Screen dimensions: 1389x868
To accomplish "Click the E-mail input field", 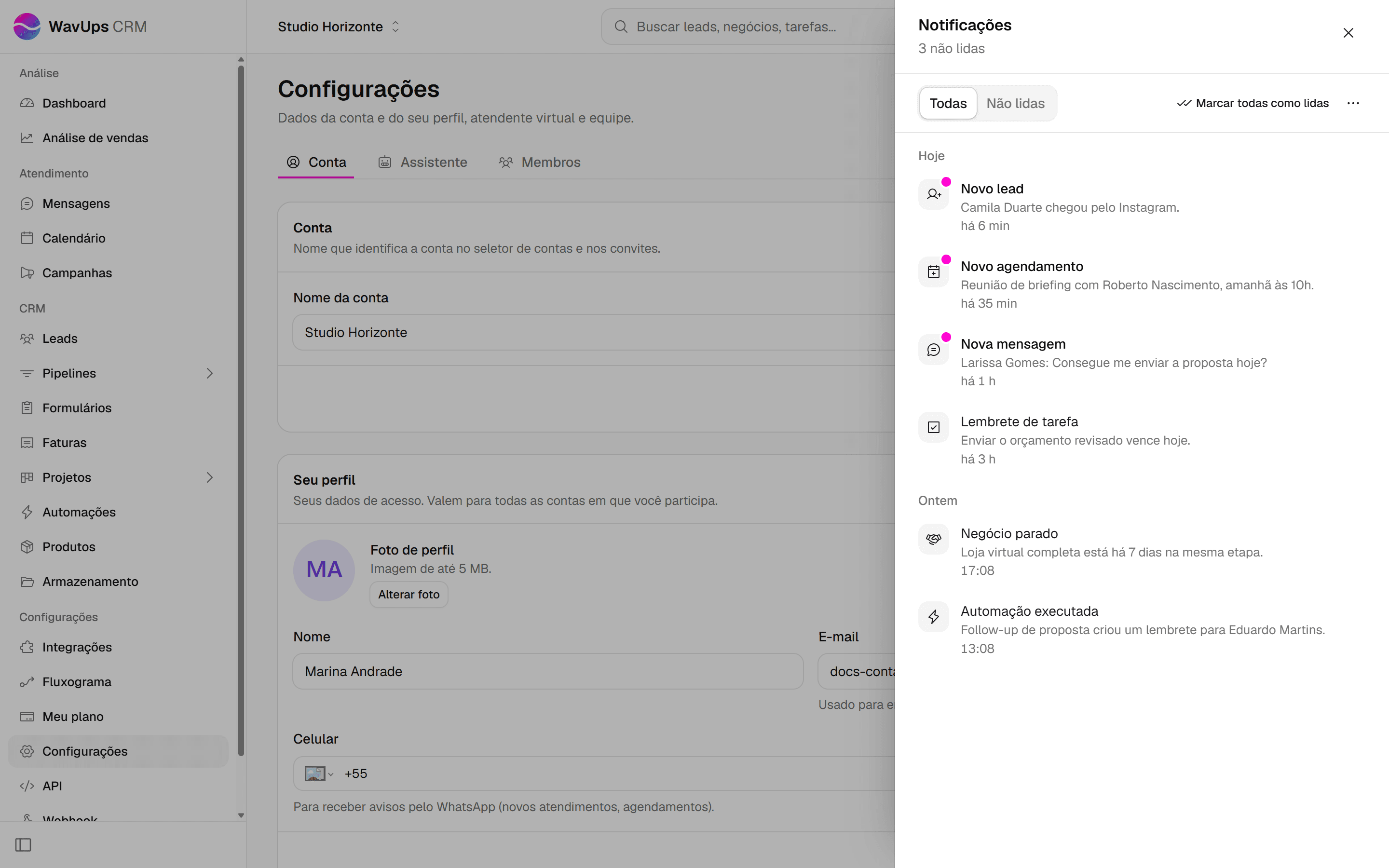I will (857, 672).
